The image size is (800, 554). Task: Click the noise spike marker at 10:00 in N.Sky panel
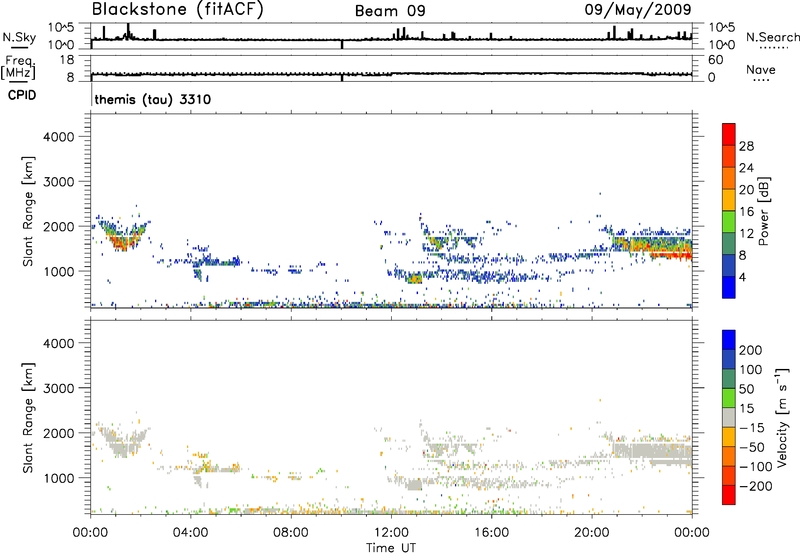342,45
